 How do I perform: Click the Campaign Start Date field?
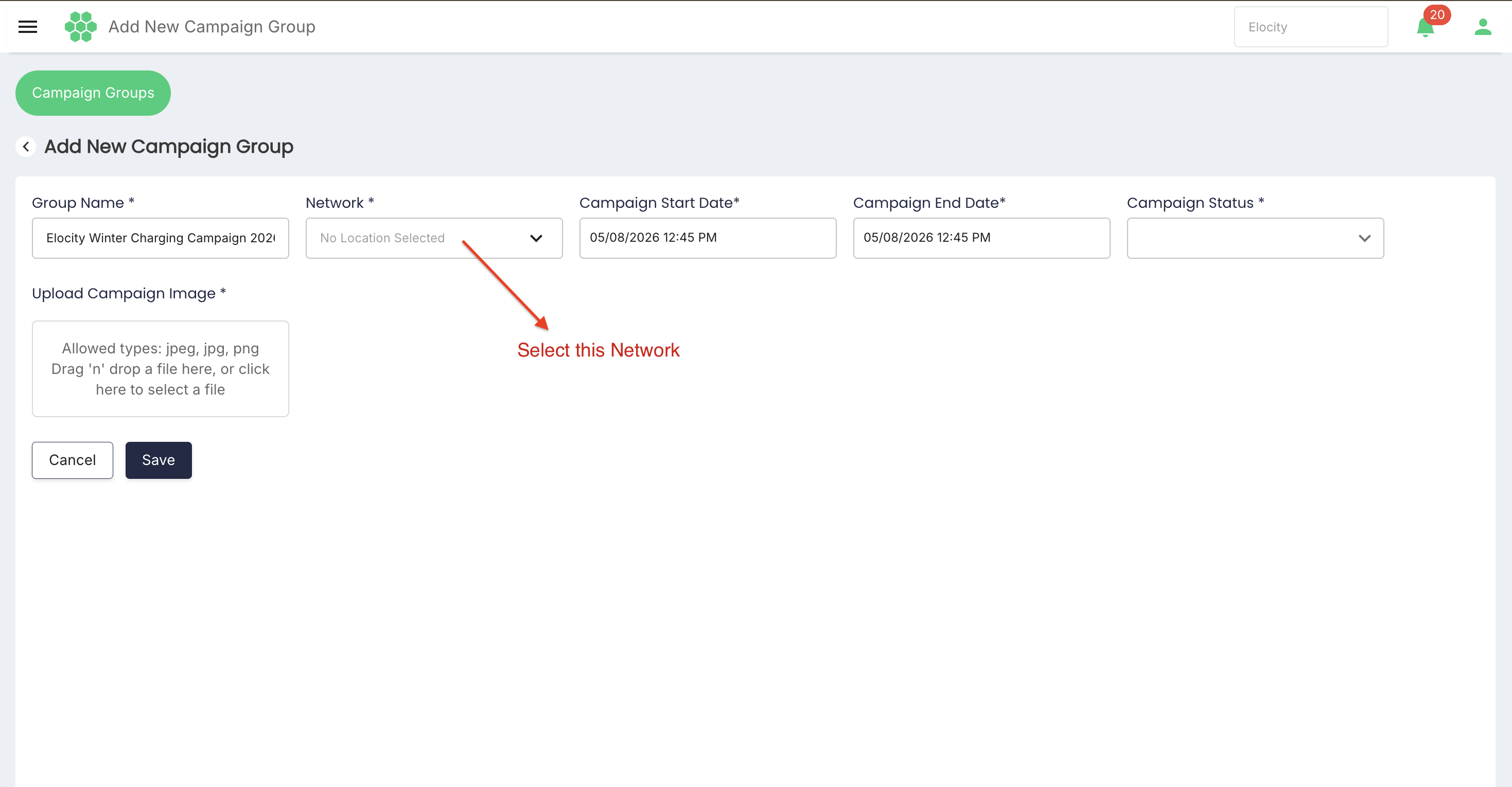[x=707, y=238]
